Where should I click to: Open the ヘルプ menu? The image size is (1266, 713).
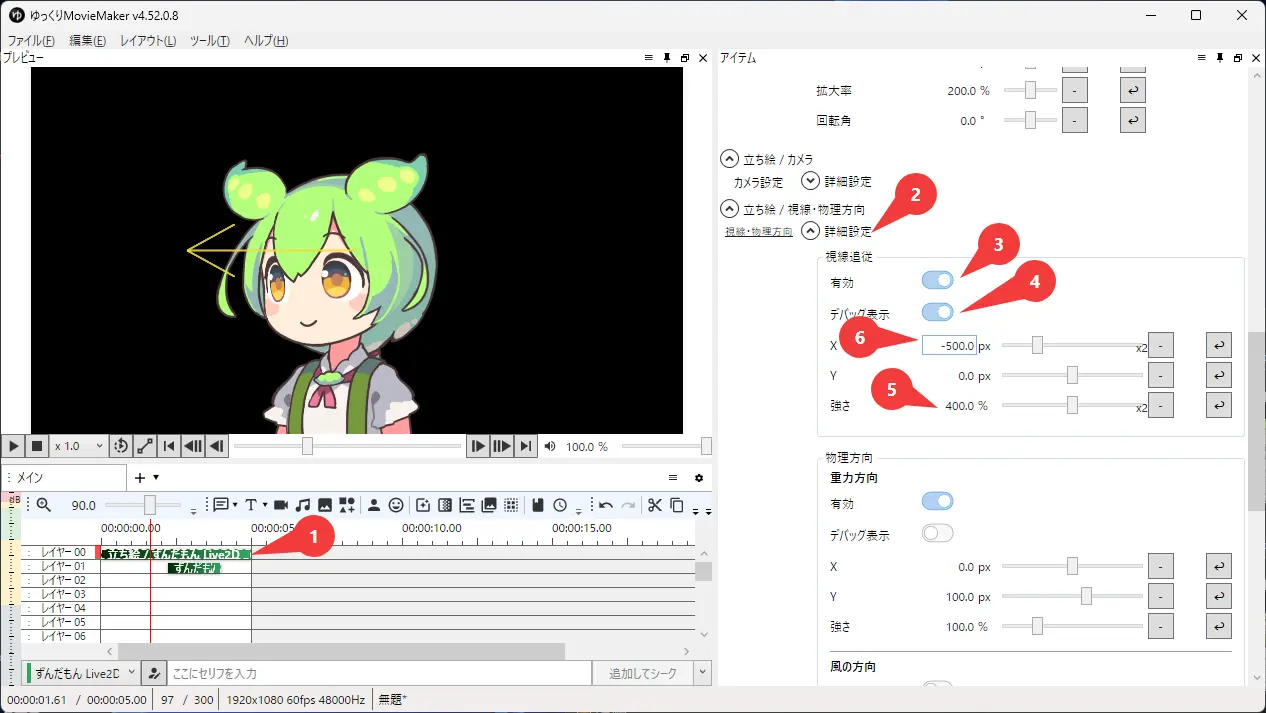pos(266,41)
